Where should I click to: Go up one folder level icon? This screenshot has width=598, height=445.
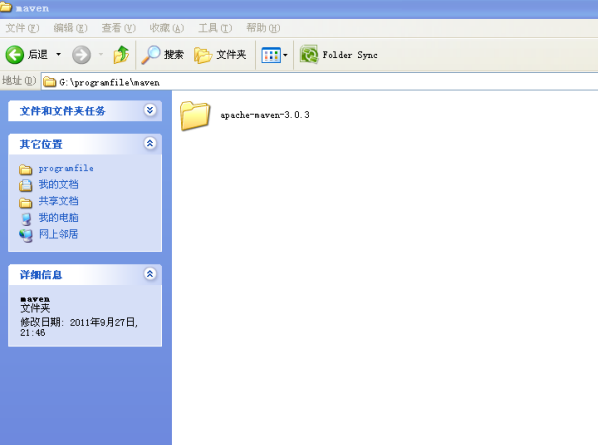[121, 55]
